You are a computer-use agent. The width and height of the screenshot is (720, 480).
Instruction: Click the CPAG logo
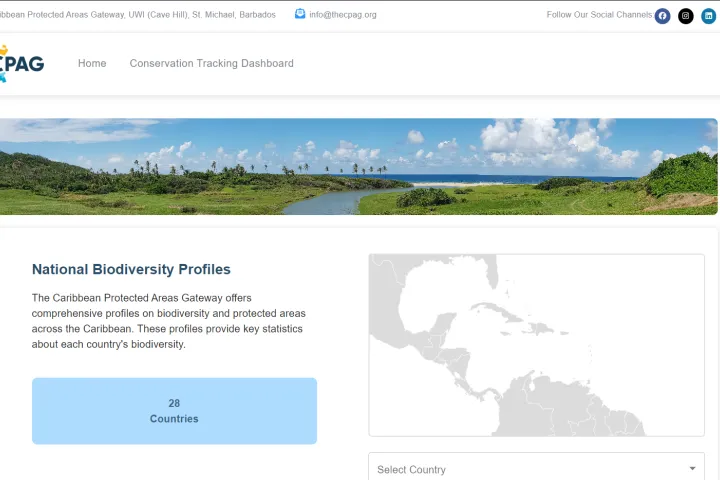22,63
